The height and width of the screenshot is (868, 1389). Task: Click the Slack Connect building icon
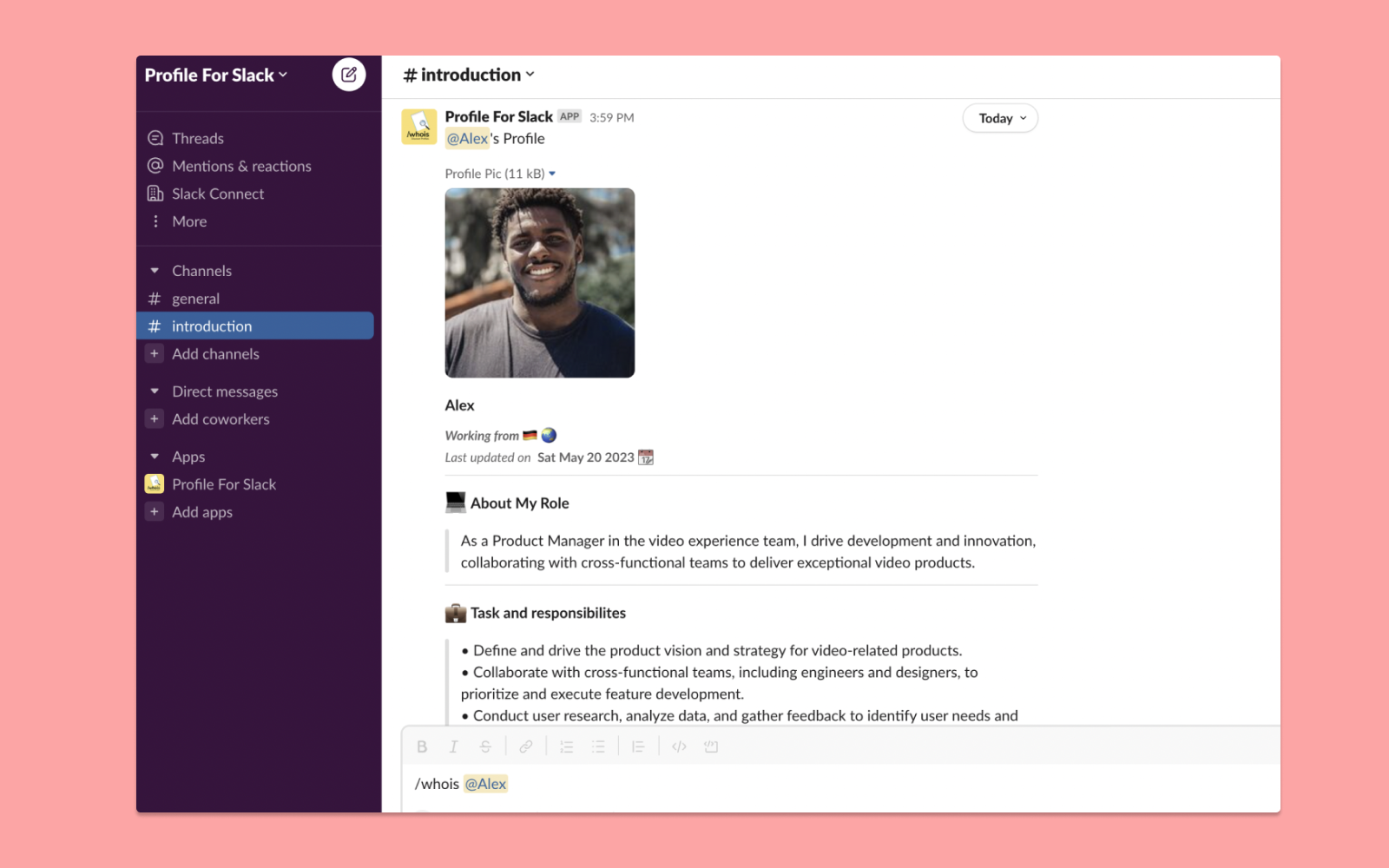pyautogui.click(x=155, y=194)
